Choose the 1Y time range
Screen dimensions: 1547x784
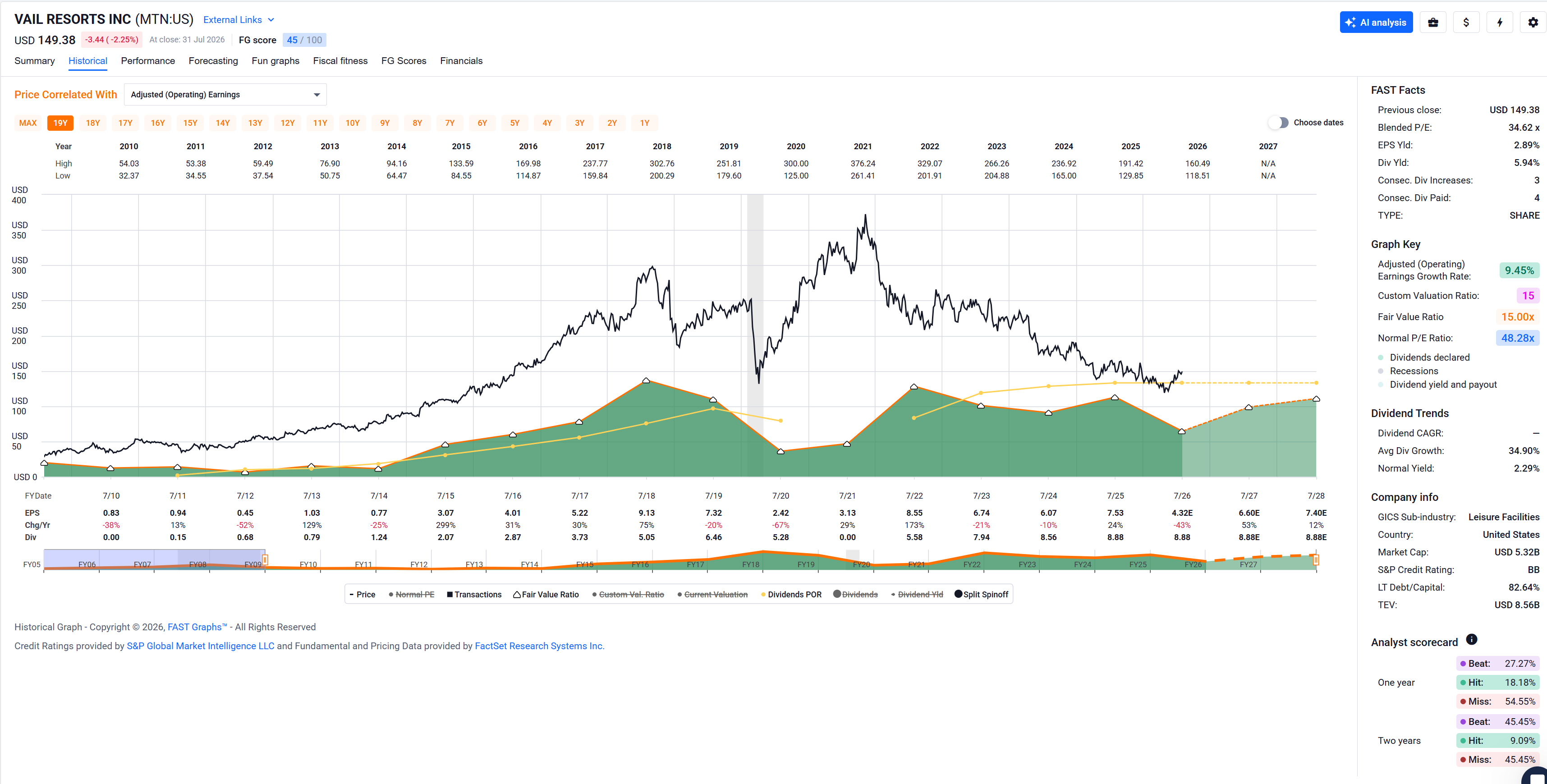click(644, 123)
